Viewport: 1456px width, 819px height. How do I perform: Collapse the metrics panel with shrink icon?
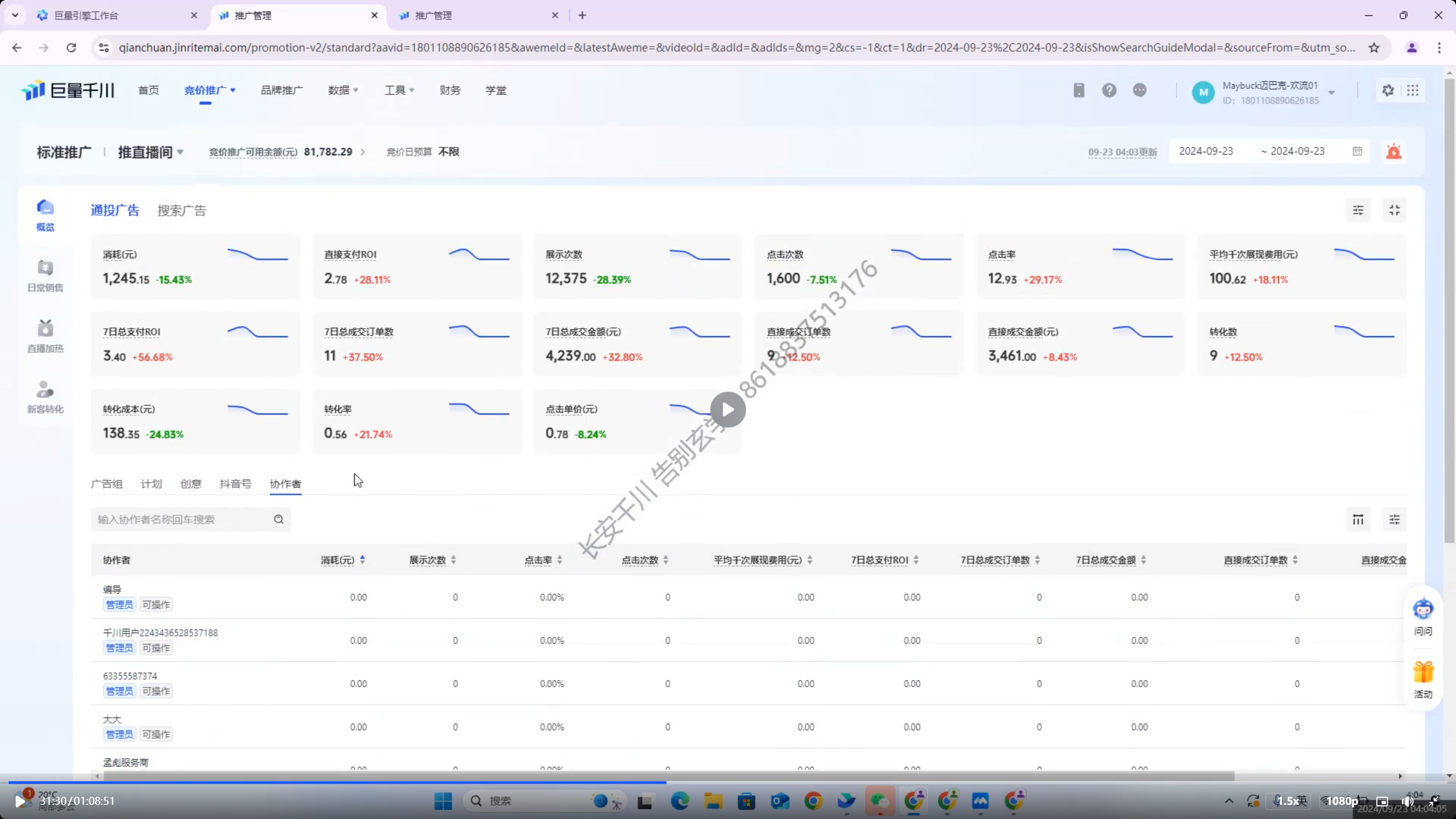click(1394, 210)
